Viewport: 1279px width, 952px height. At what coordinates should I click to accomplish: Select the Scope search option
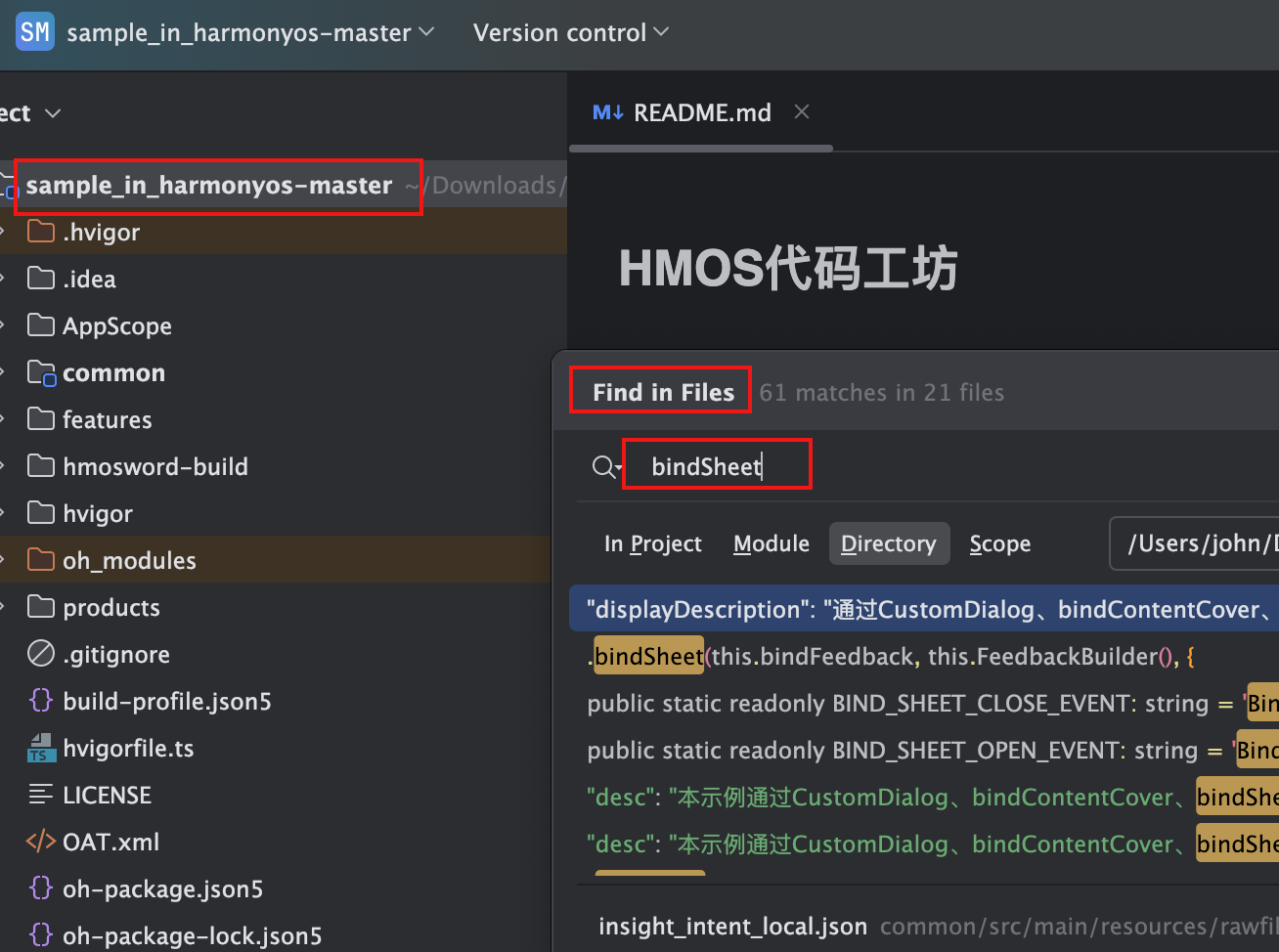click(1000, 543)
